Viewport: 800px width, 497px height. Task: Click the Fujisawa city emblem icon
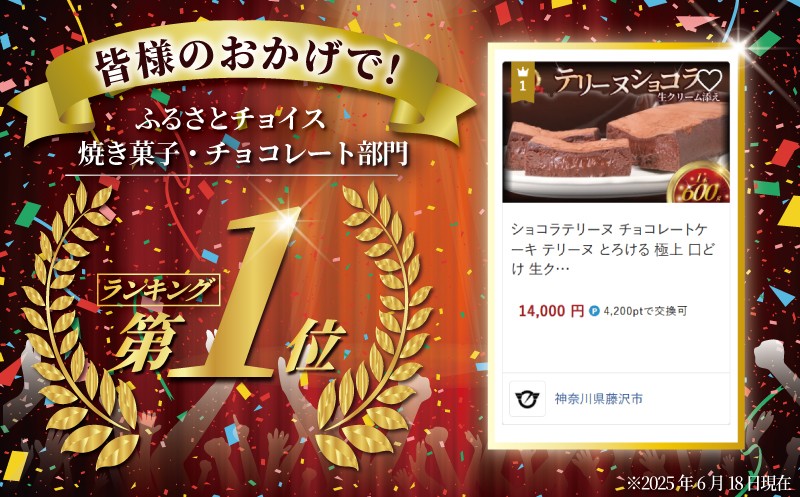tap(528, 399)
